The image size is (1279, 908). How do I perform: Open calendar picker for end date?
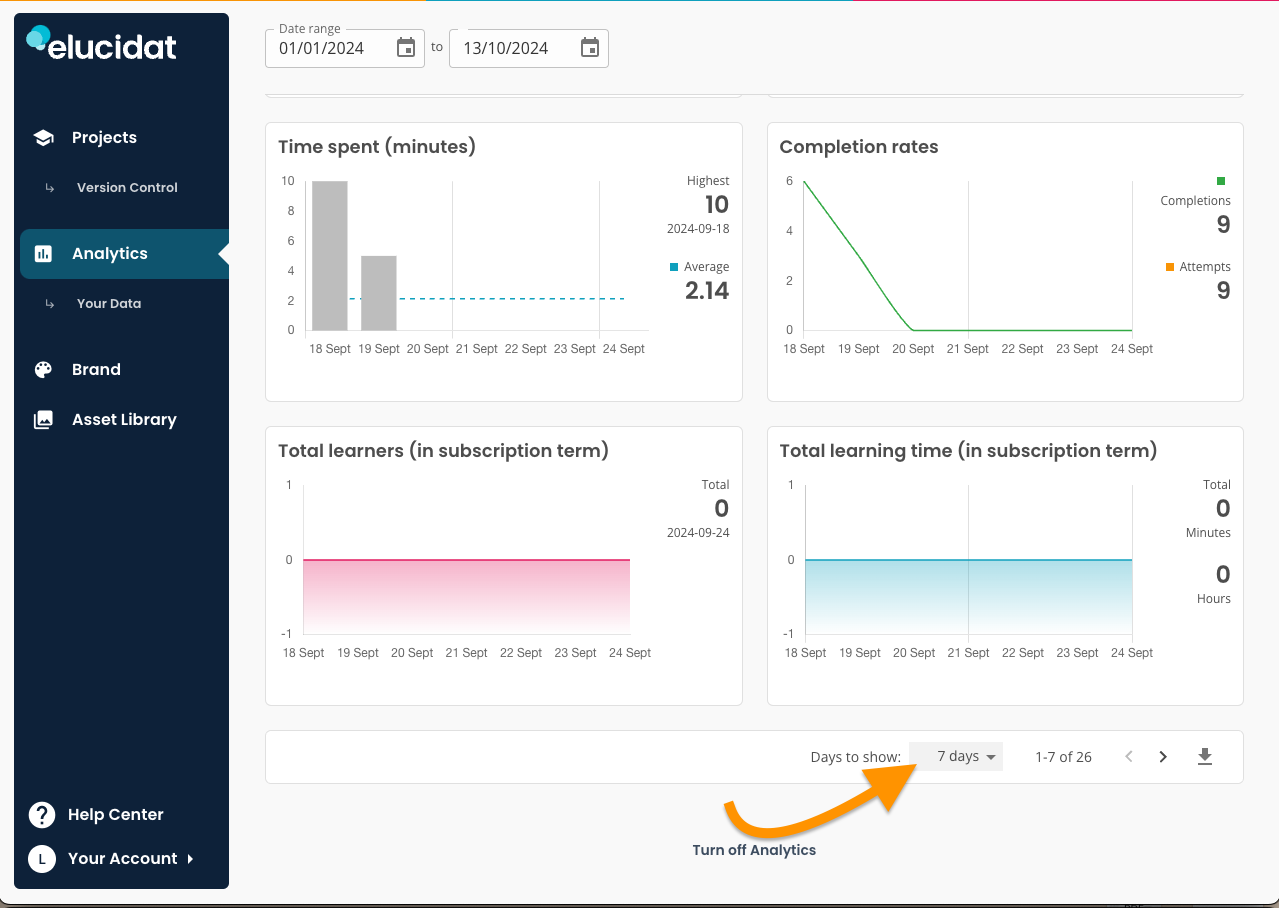coord(590,48)
